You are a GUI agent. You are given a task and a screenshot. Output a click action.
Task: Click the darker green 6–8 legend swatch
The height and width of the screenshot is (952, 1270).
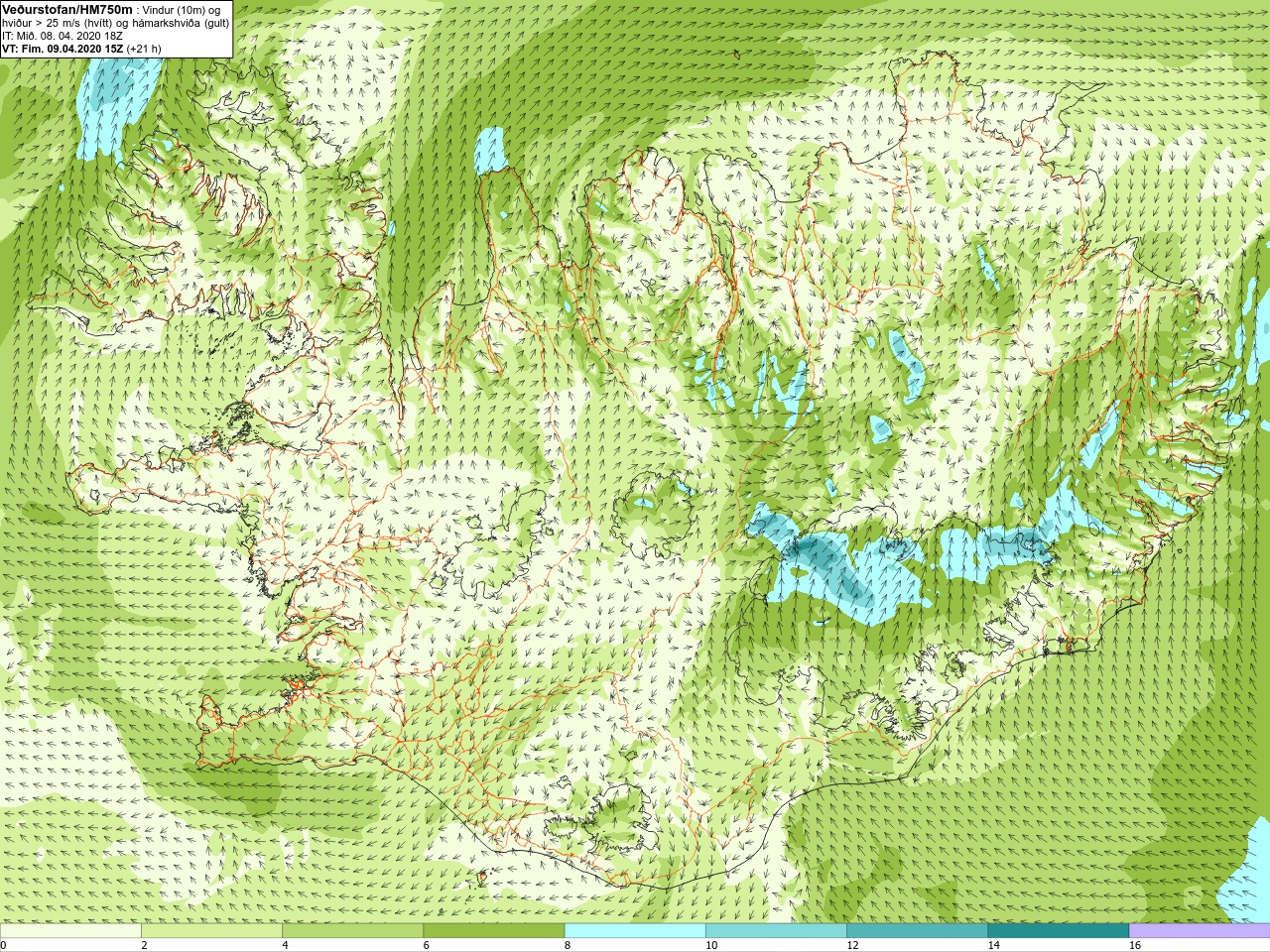pos(494,931)
